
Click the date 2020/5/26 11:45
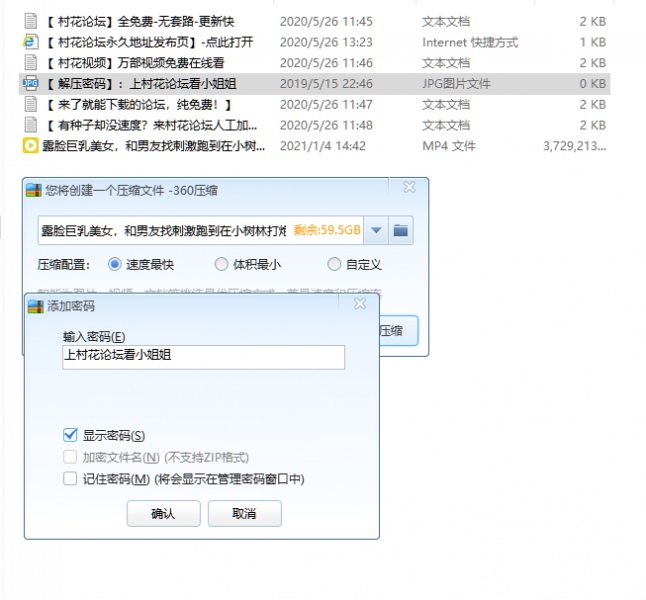[326, 21]
